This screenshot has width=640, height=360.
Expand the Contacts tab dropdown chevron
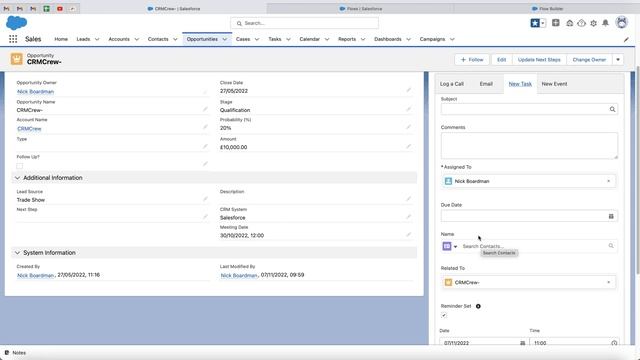175,40
